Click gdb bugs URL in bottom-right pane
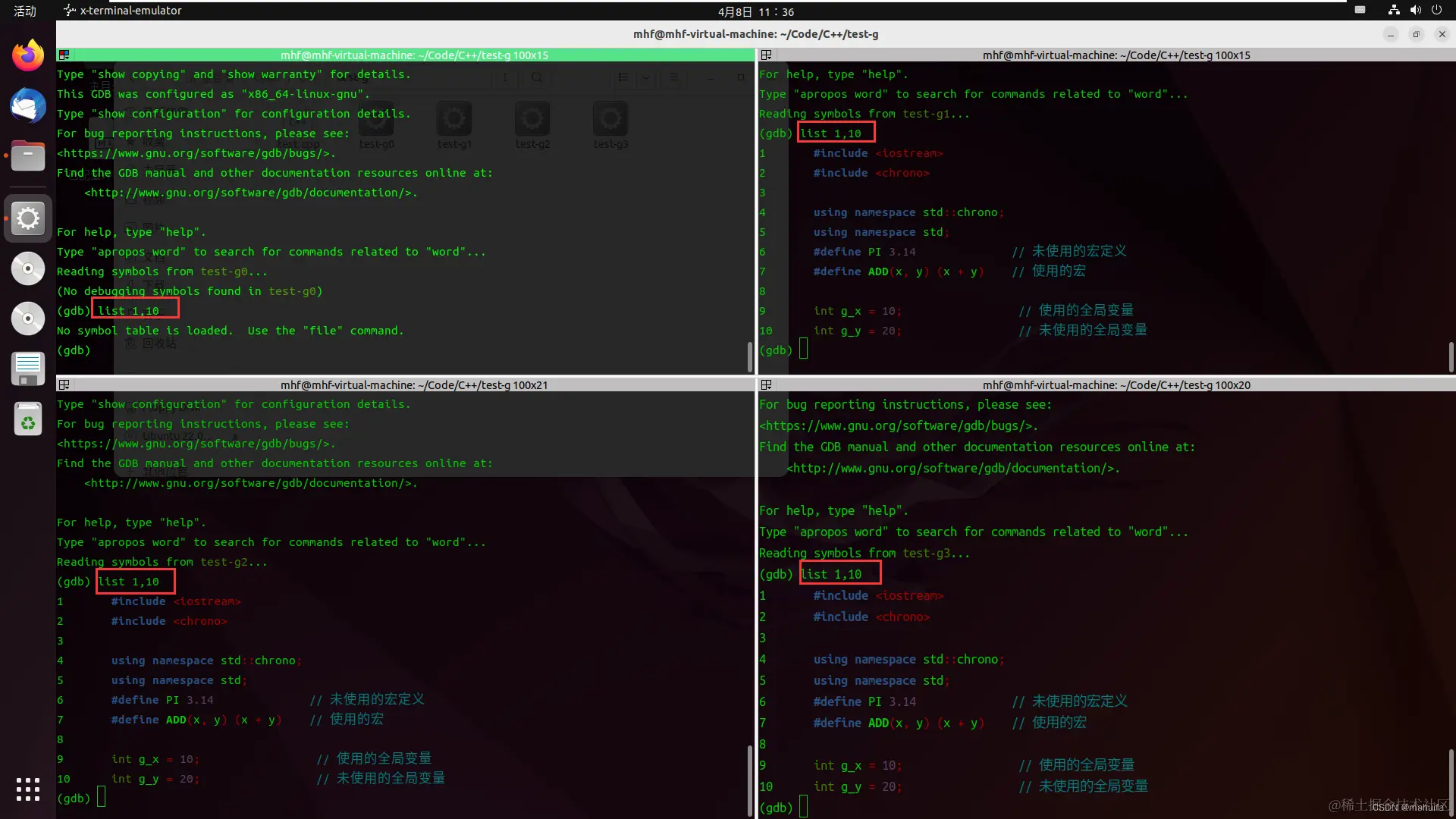 point(899,426)
